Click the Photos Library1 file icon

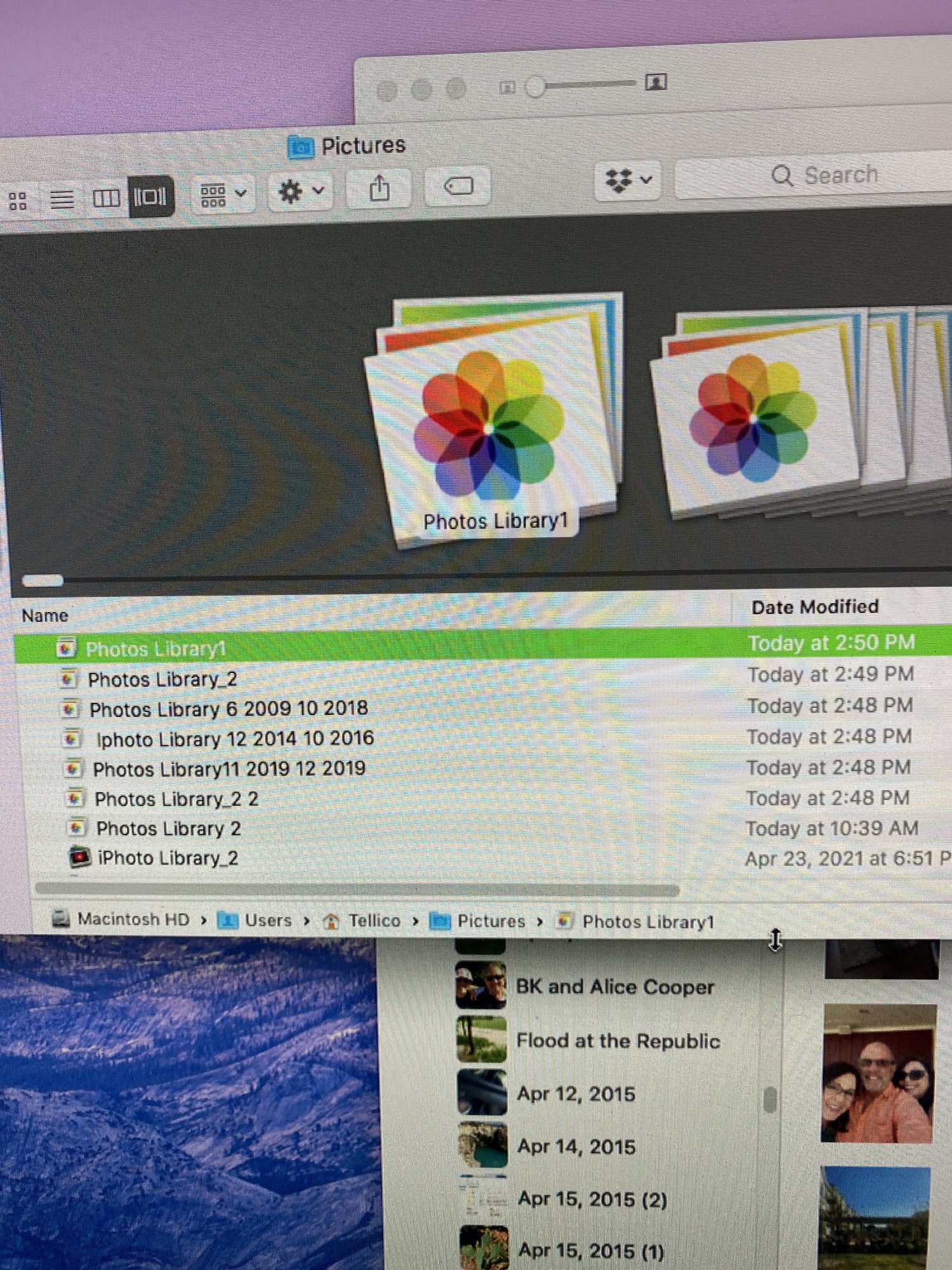(x=65, y=648)
